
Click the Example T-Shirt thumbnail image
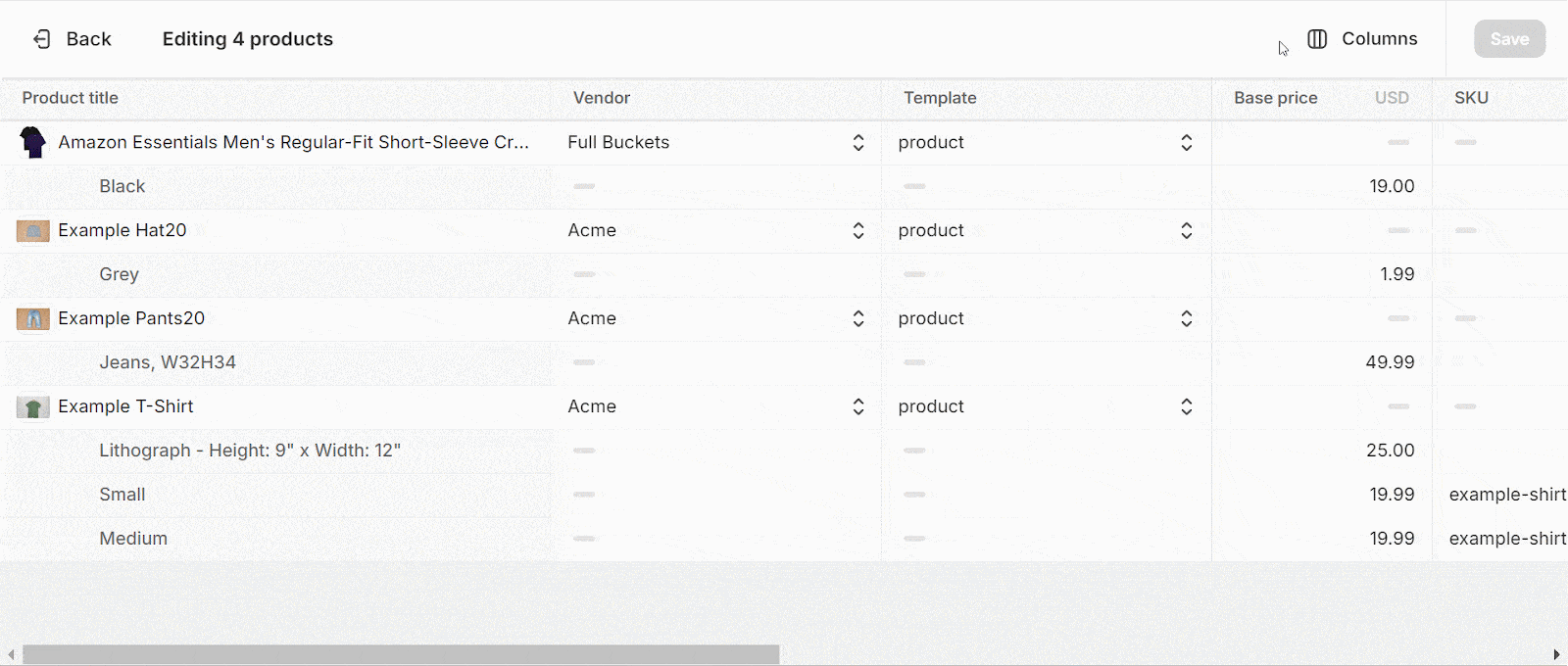point(33,407)
